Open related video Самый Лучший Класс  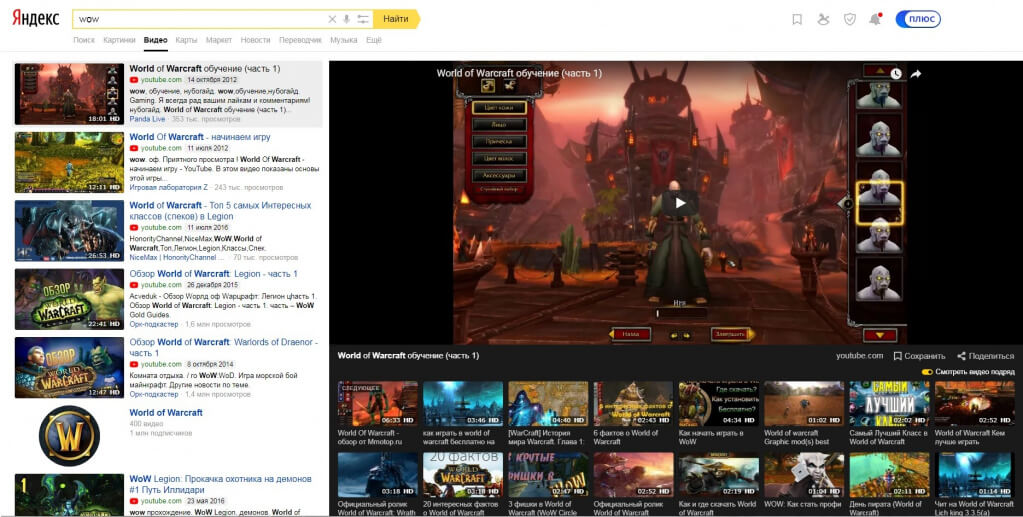[889, 413]
